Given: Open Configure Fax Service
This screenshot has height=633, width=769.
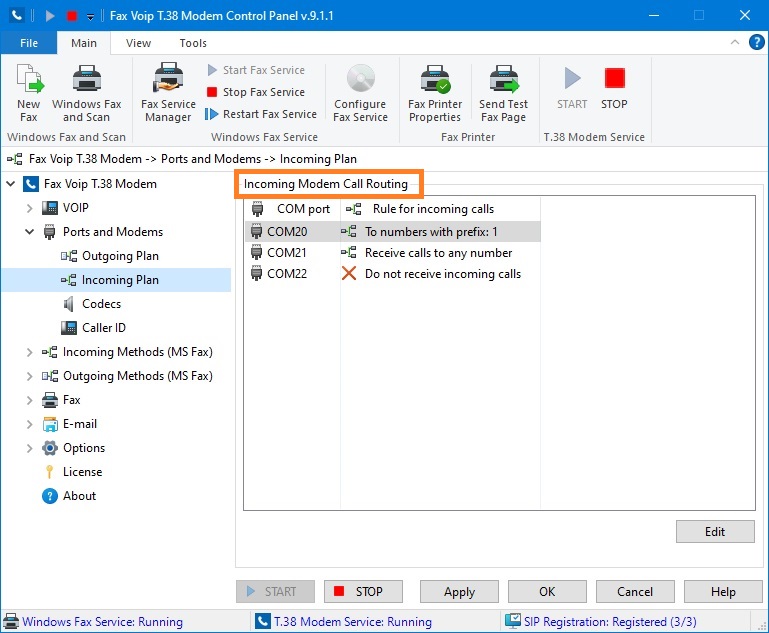Looking at the screenshot, I should click(360, 93).
